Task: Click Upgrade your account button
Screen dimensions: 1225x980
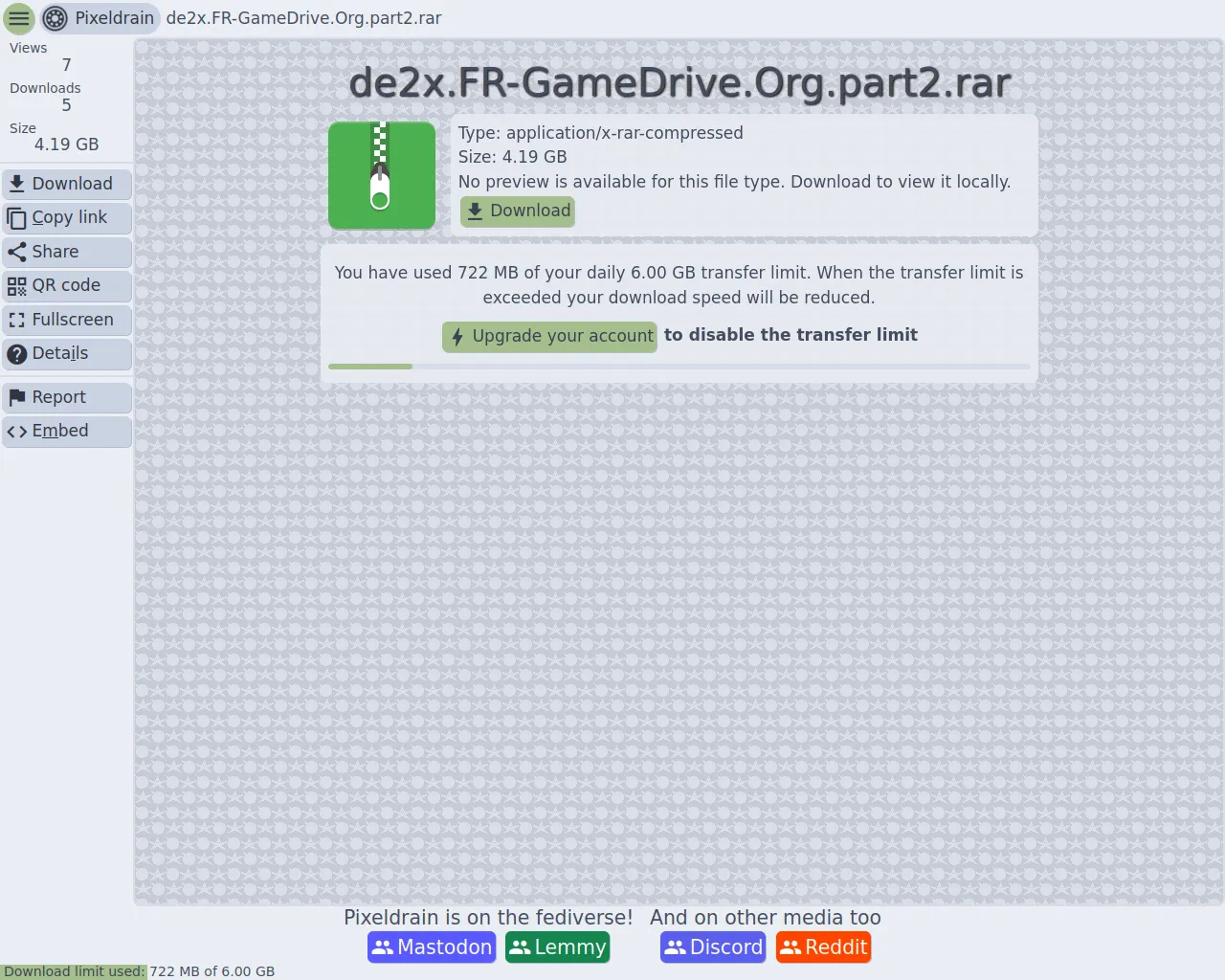Action: (549, 336)
